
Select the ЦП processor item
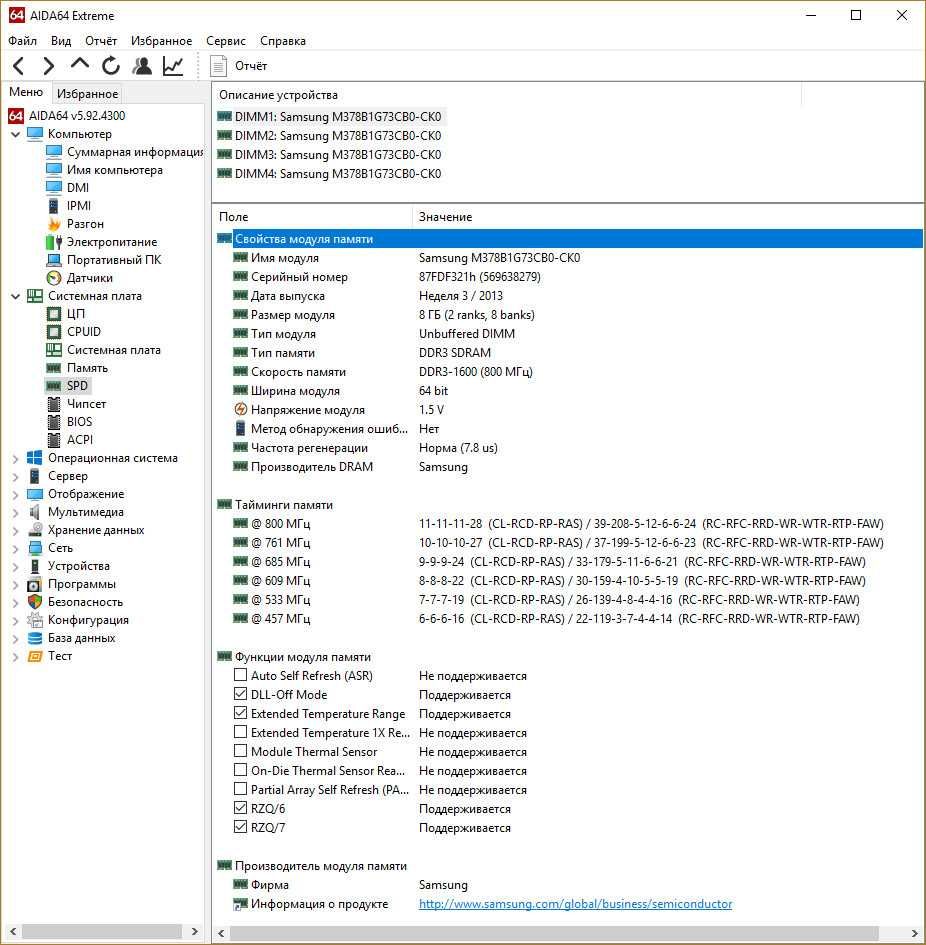click(75, 313)
